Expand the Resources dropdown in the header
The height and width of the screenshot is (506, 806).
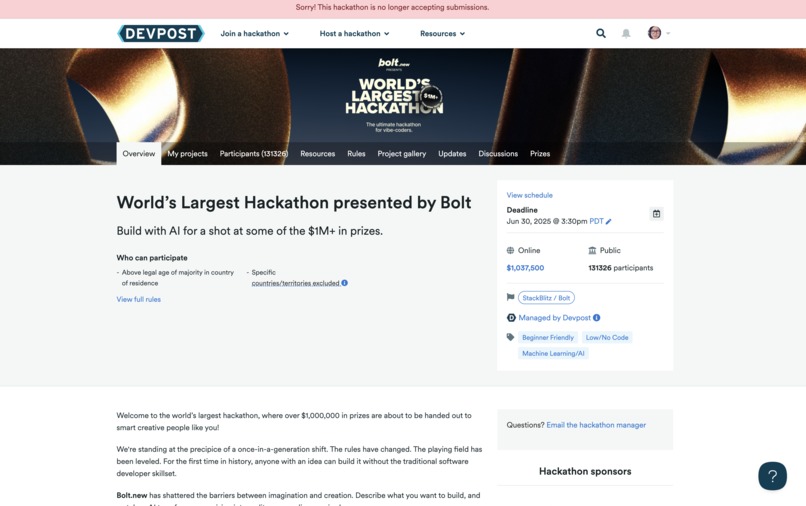(442, 33)
